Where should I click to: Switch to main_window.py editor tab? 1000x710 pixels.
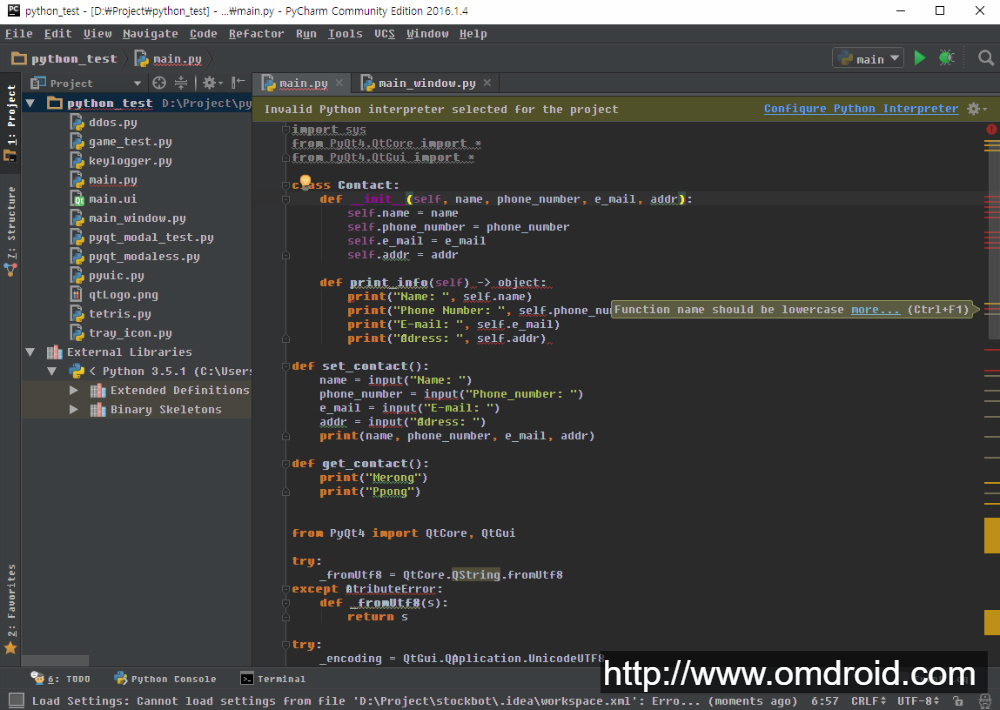(x=426, y=84)
